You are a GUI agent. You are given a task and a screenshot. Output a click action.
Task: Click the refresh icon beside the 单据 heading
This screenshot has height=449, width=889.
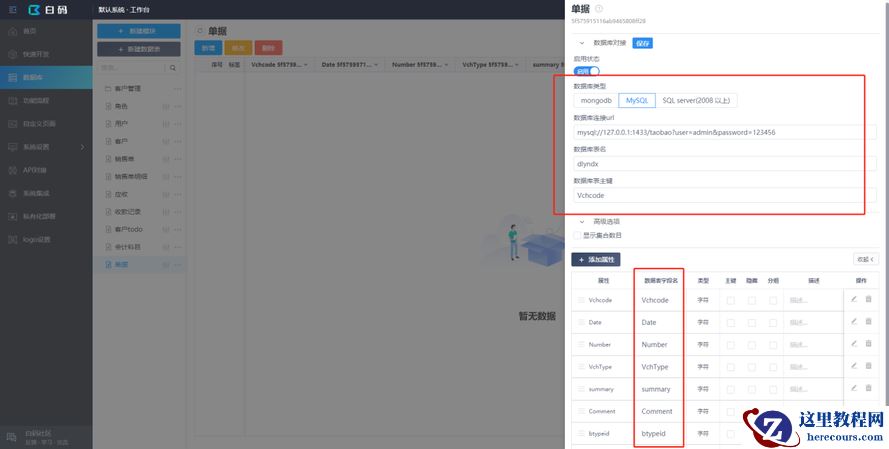(200, 31)
